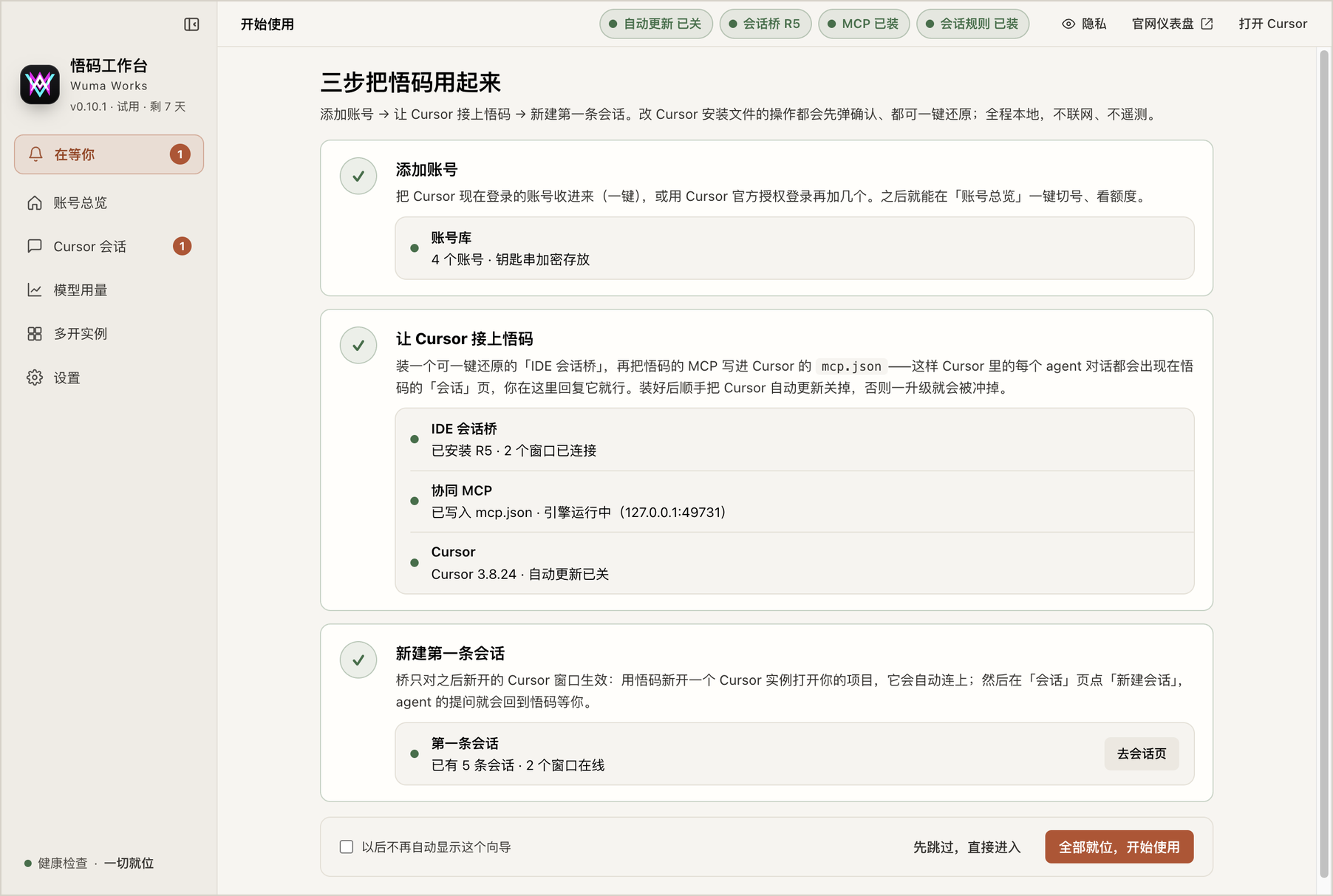Open the 在等你 sidebar item

(x=109, y=154)
